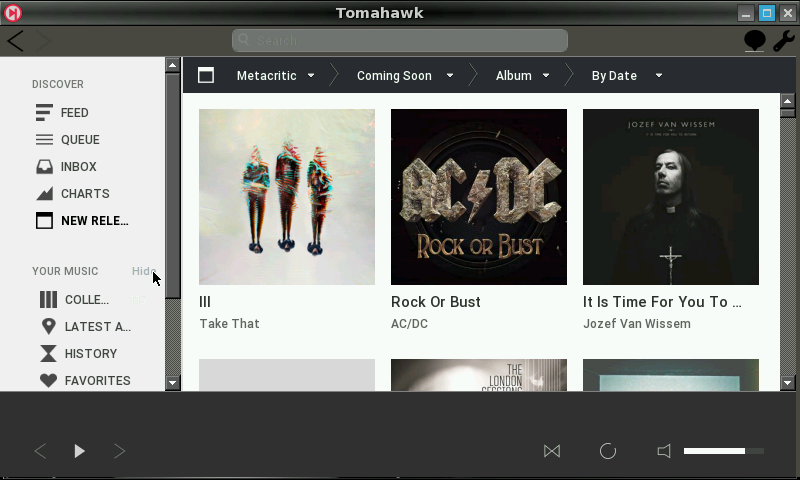Viewport: 800px width, 480px height.
Task: Click sidebar scrollbar down arrow
Action: 172,383
